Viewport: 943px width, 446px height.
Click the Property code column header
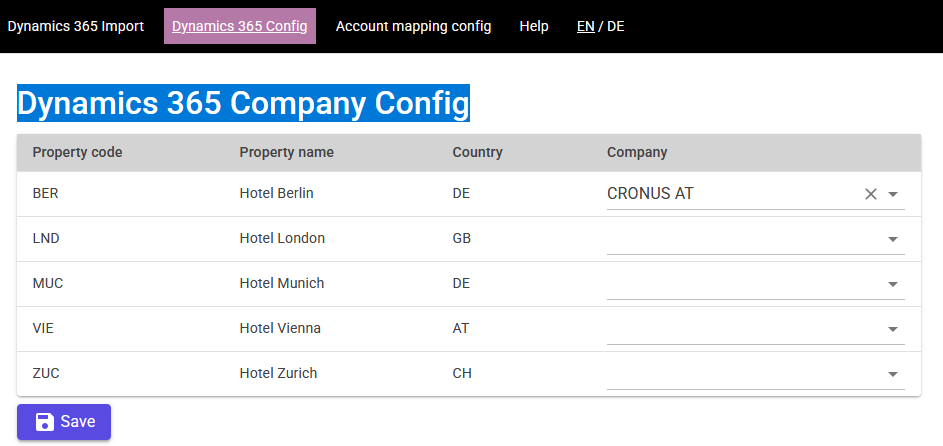tap(77, 153)
